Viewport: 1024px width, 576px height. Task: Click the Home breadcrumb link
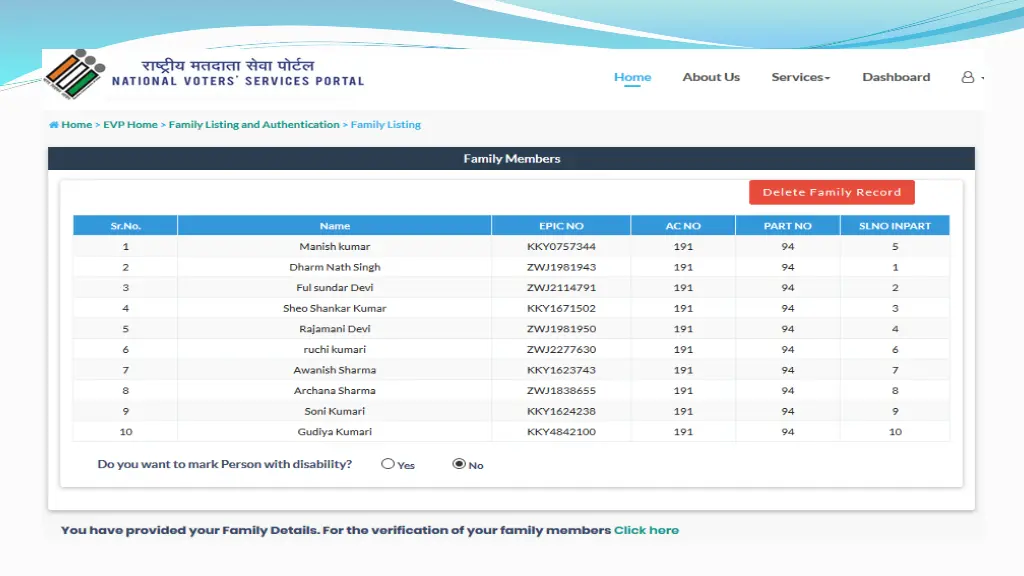(76, 125)
